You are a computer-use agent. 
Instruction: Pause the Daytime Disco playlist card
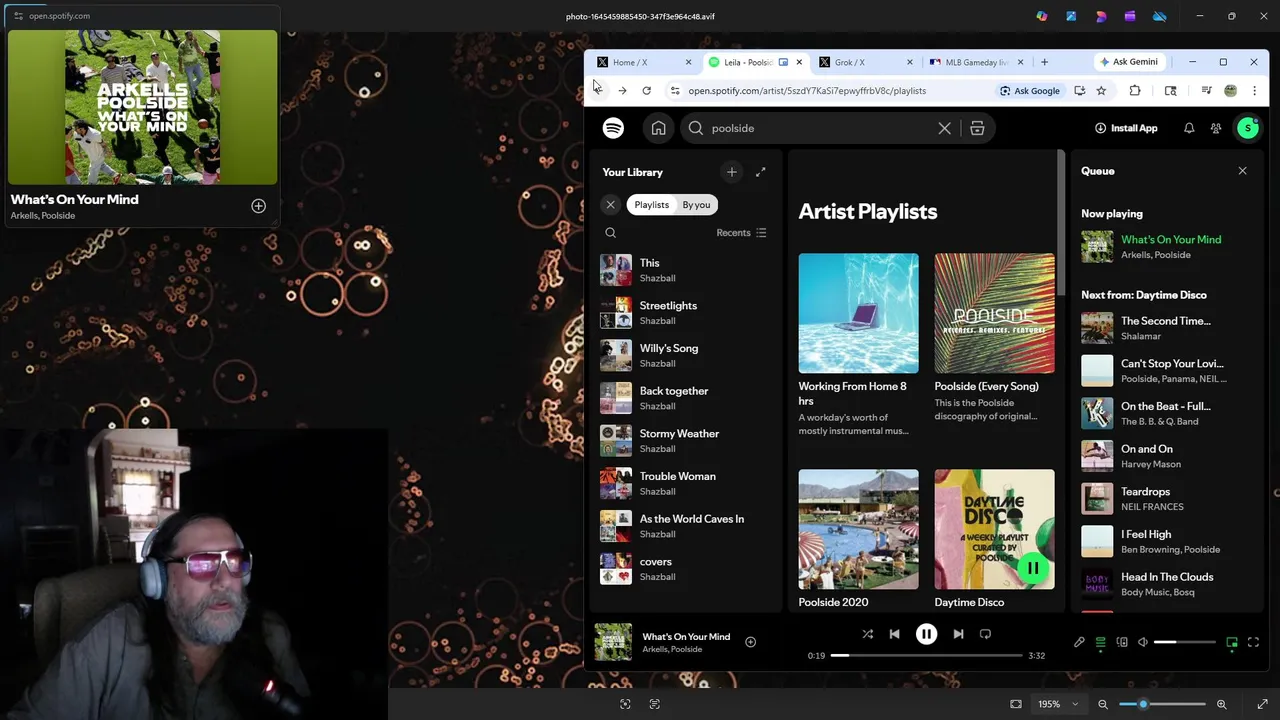coord(1032,568)
